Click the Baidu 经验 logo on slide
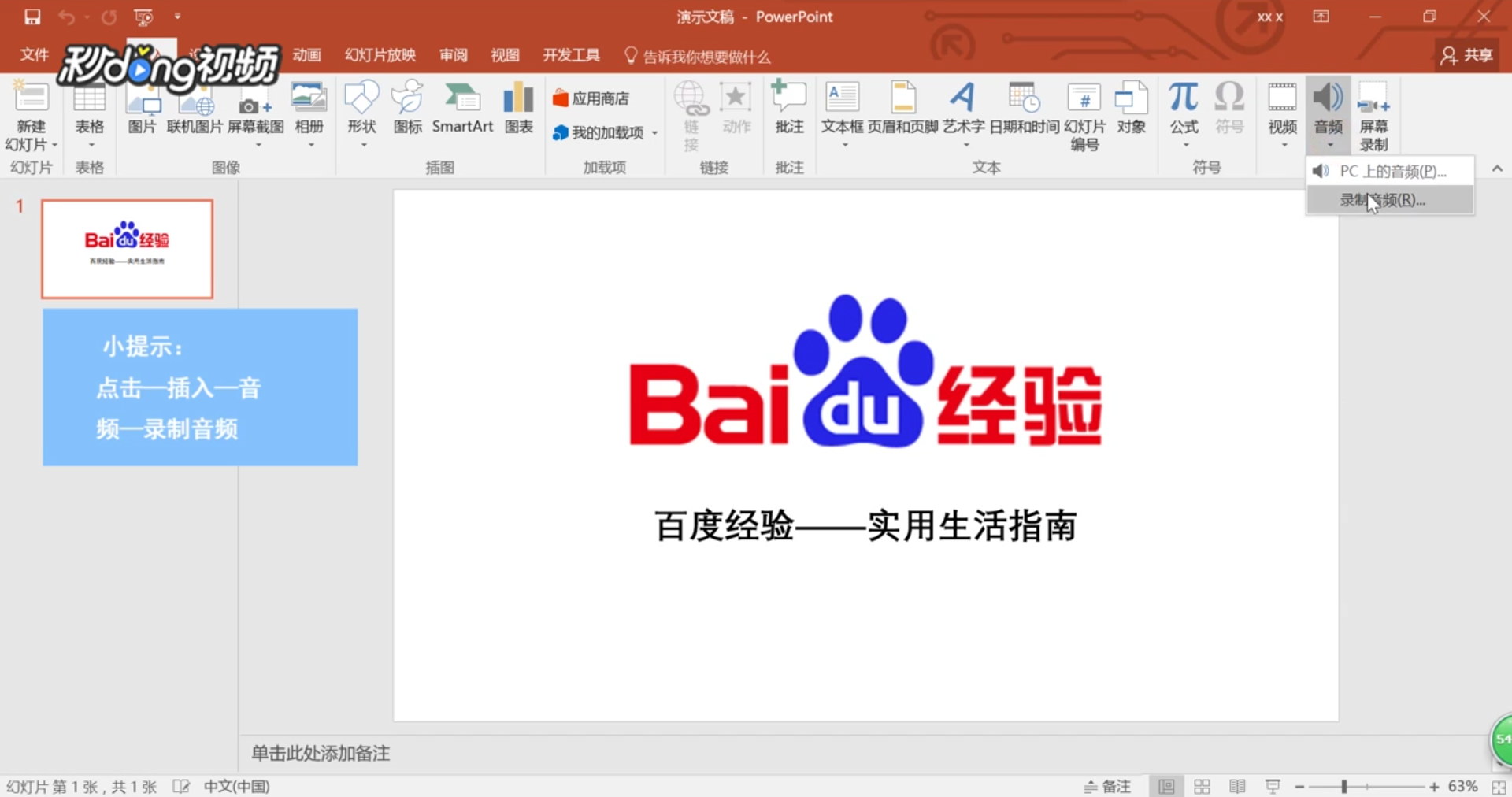This screenshot has width=1512, height=797. click(x=865, y=371)
